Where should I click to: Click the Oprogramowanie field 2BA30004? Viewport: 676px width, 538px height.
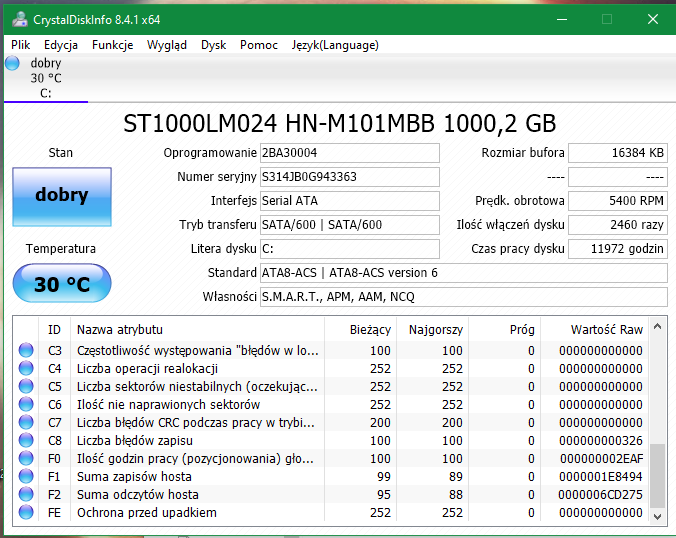350,153
